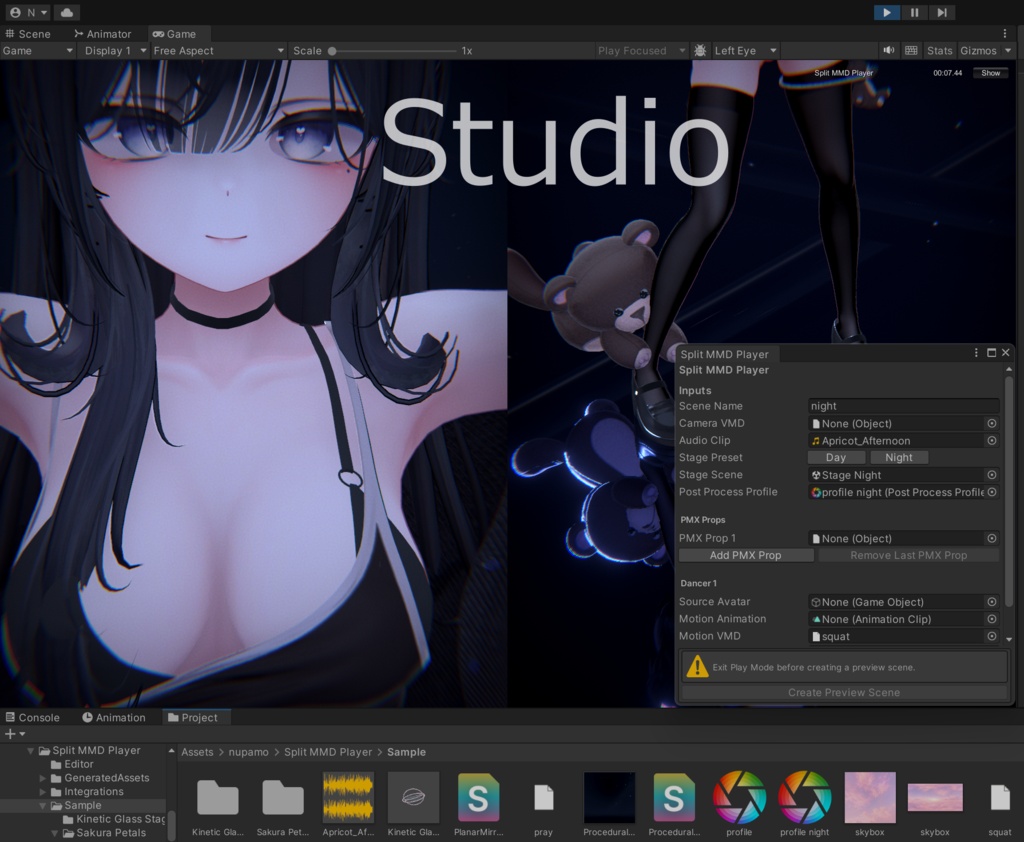The height and width of the screenshot is (842, 1024).
Task: Select the Night stage preset
Action: (x=899, y=457)
